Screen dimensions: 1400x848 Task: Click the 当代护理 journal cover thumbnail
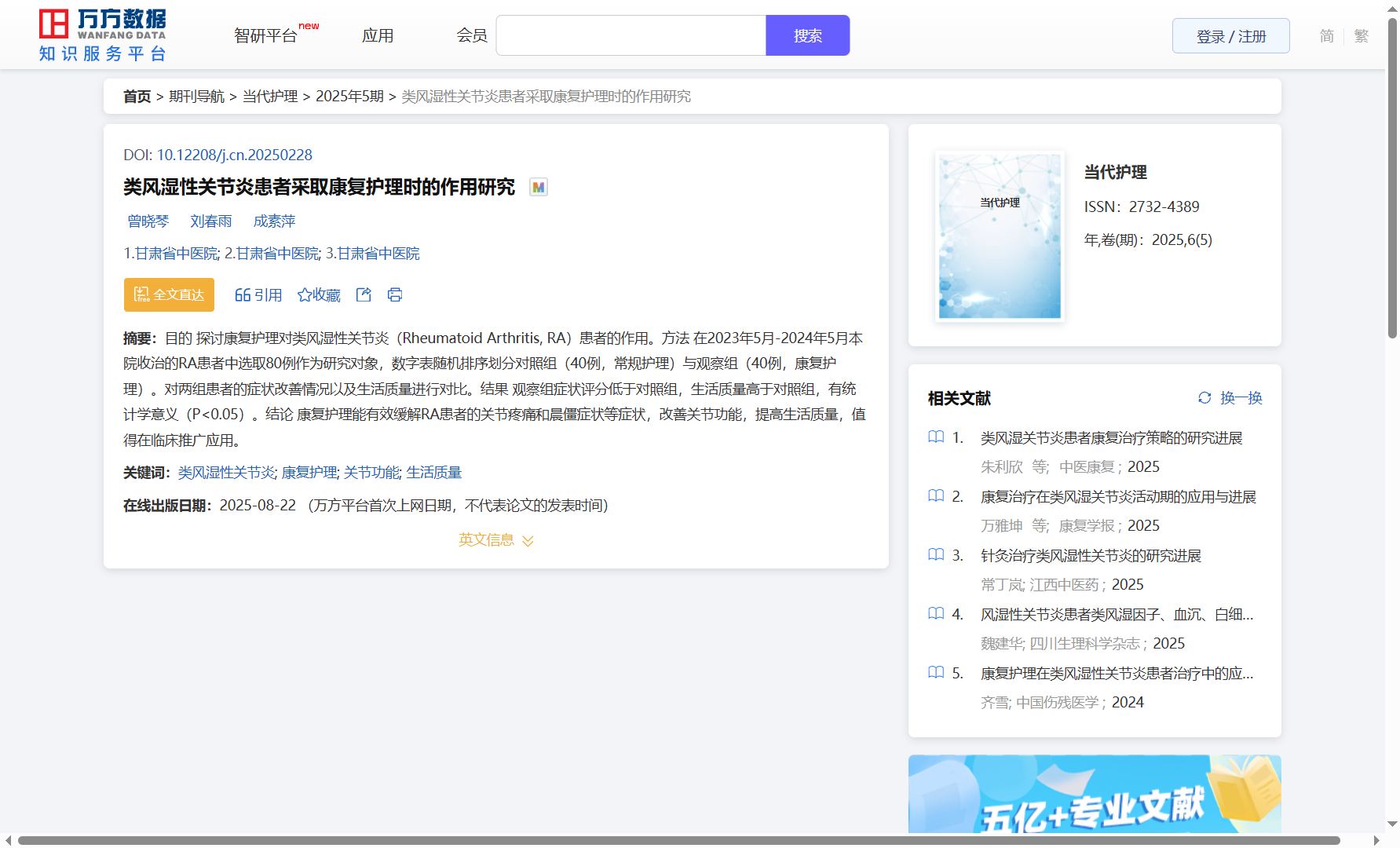(x=1000, y=236)
